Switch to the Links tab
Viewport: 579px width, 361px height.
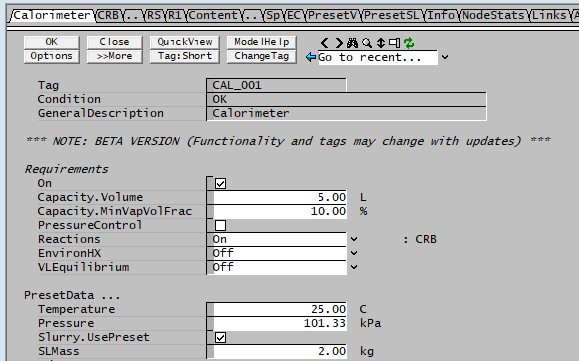pyautogui.click(x=548, y=16)
